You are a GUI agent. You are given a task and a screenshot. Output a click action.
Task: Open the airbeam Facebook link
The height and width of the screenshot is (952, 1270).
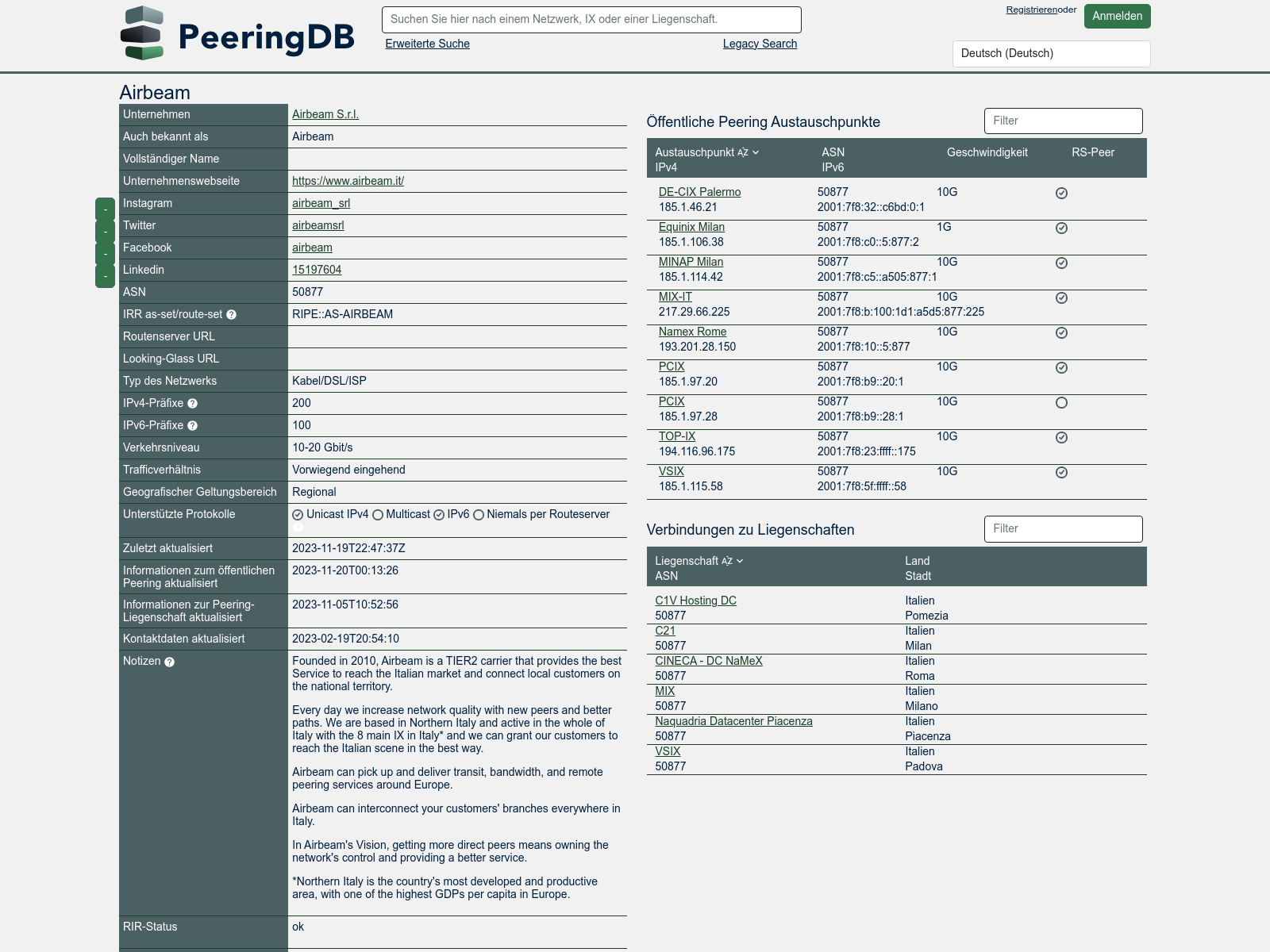(312, 248)
